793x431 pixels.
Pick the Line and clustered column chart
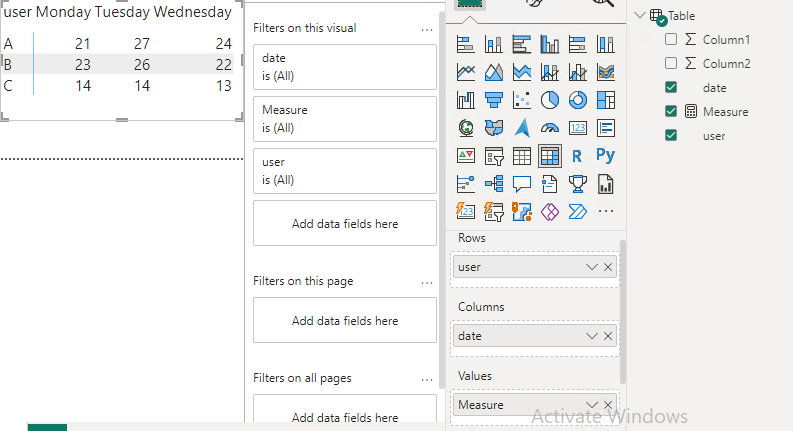[x=578, y=72]
